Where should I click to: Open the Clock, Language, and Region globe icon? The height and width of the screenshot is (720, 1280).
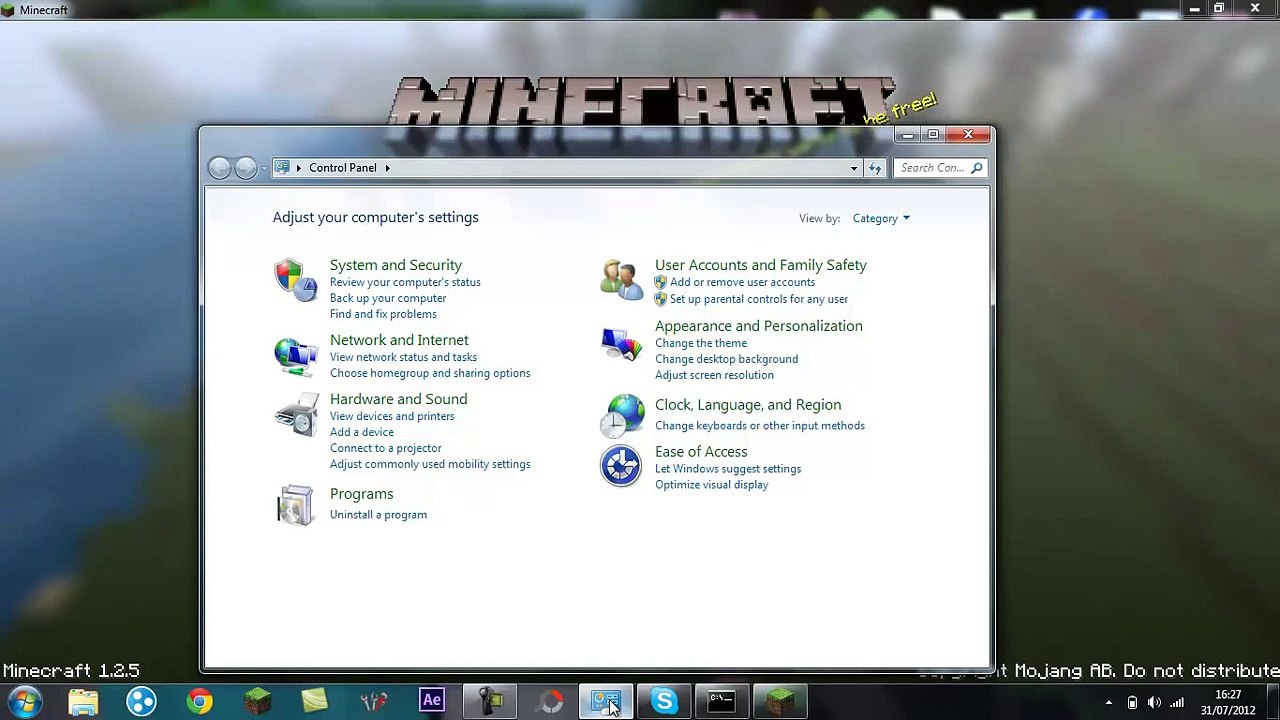pos(622,416)
